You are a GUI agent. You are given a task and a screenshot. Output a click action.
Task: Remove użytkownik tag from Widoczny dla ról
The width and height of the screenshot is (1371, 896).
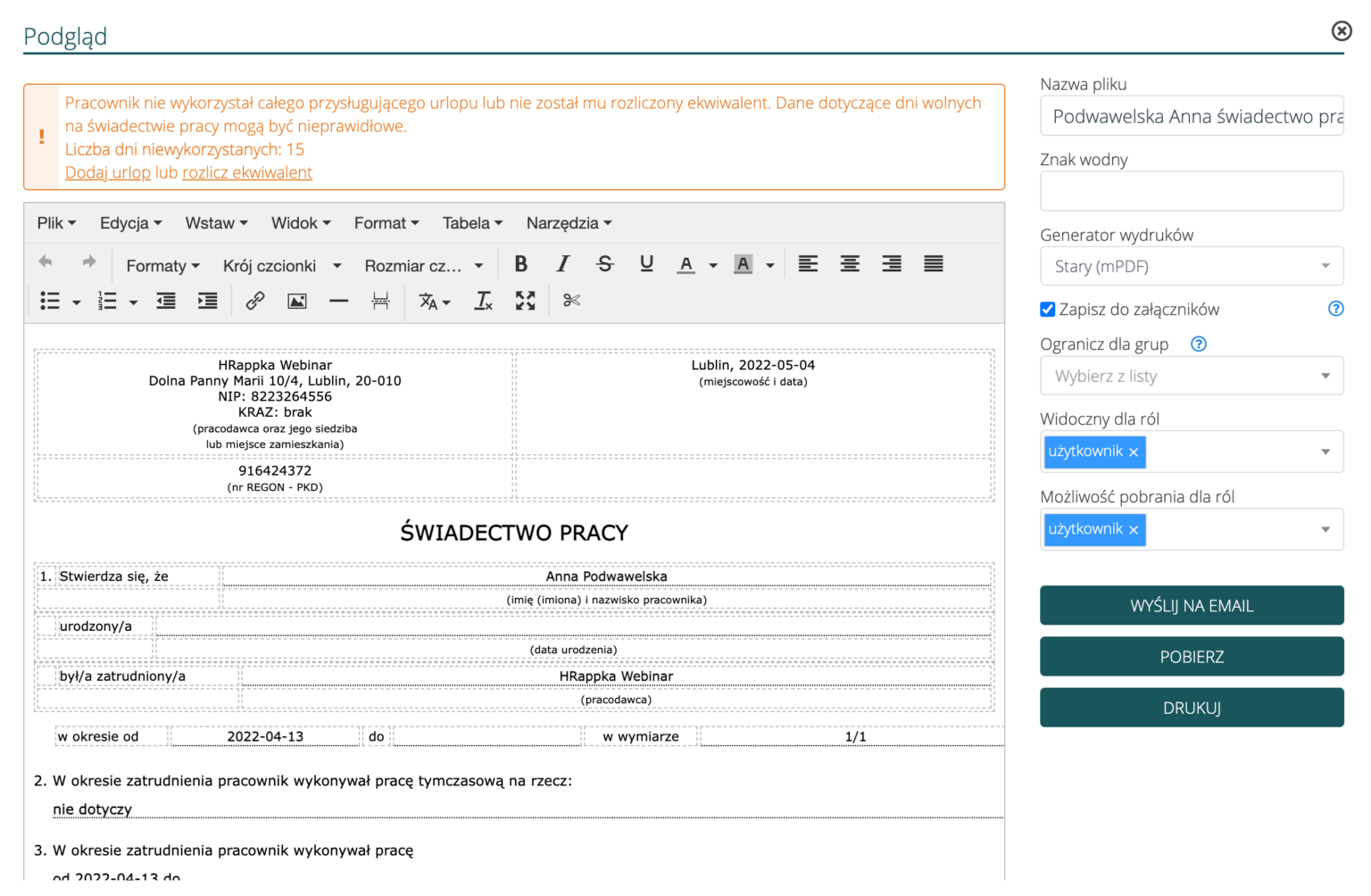coord(1134,452)
